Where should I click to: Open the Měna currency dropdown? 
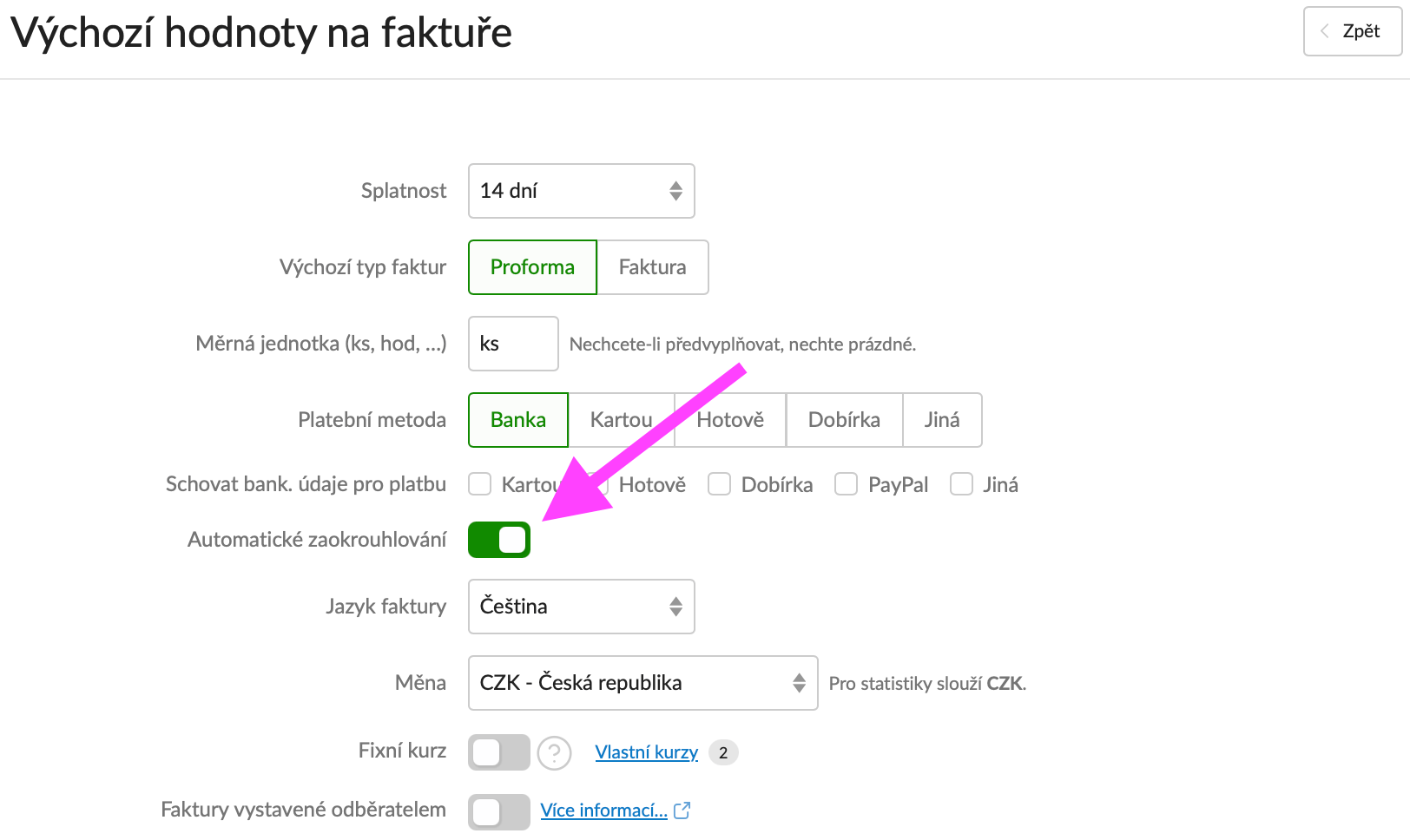click(642, 683)
